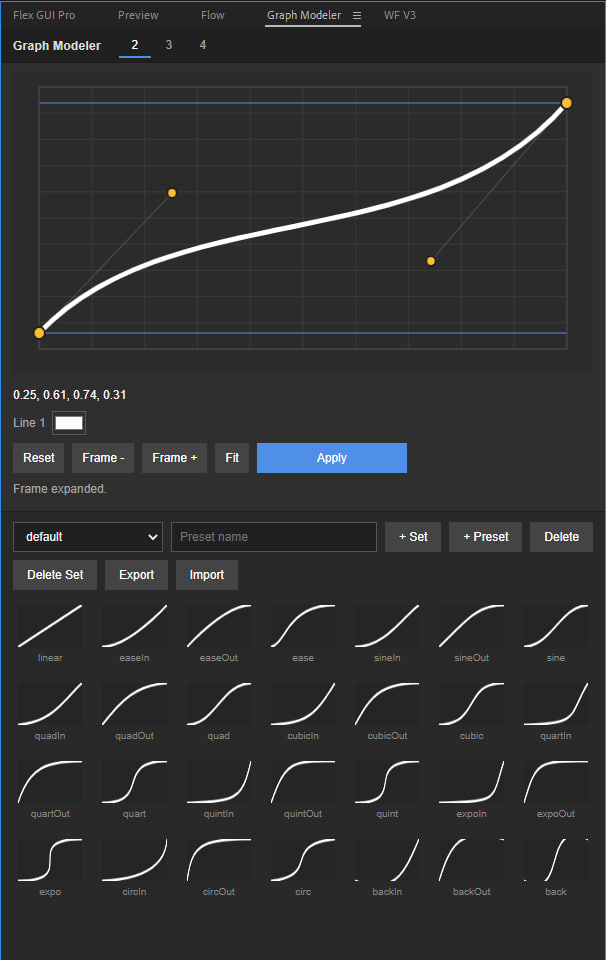
Task: Shrink frame with Frame - button
Action: click(103, 458)
